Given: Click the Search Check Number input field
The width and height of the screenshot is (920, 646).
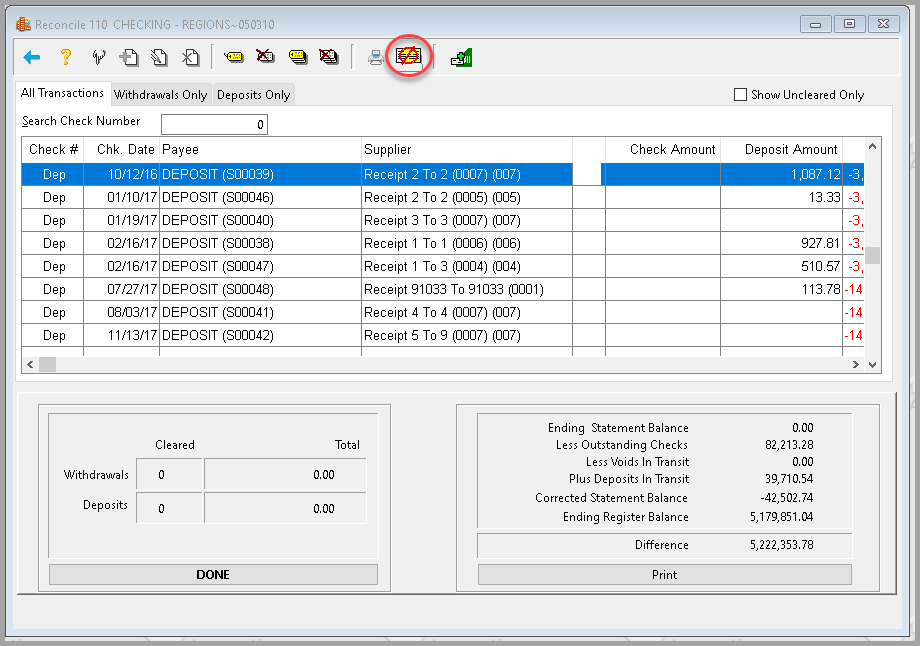Looking at the screenshot, I should pyautogui.click(x=214, y=124).
